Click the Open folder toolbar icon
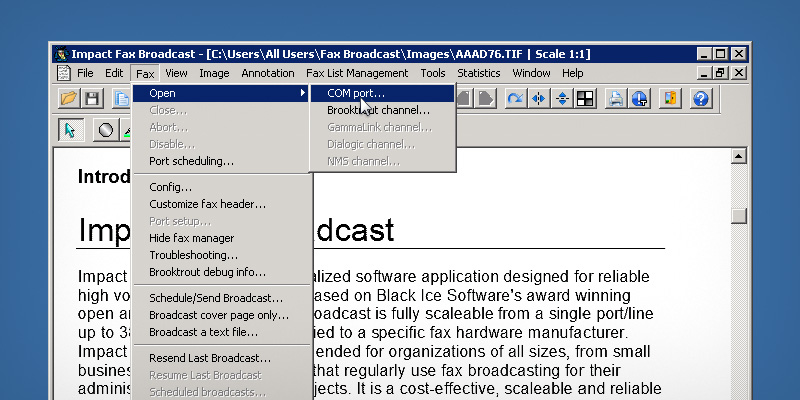 (68, 98)
